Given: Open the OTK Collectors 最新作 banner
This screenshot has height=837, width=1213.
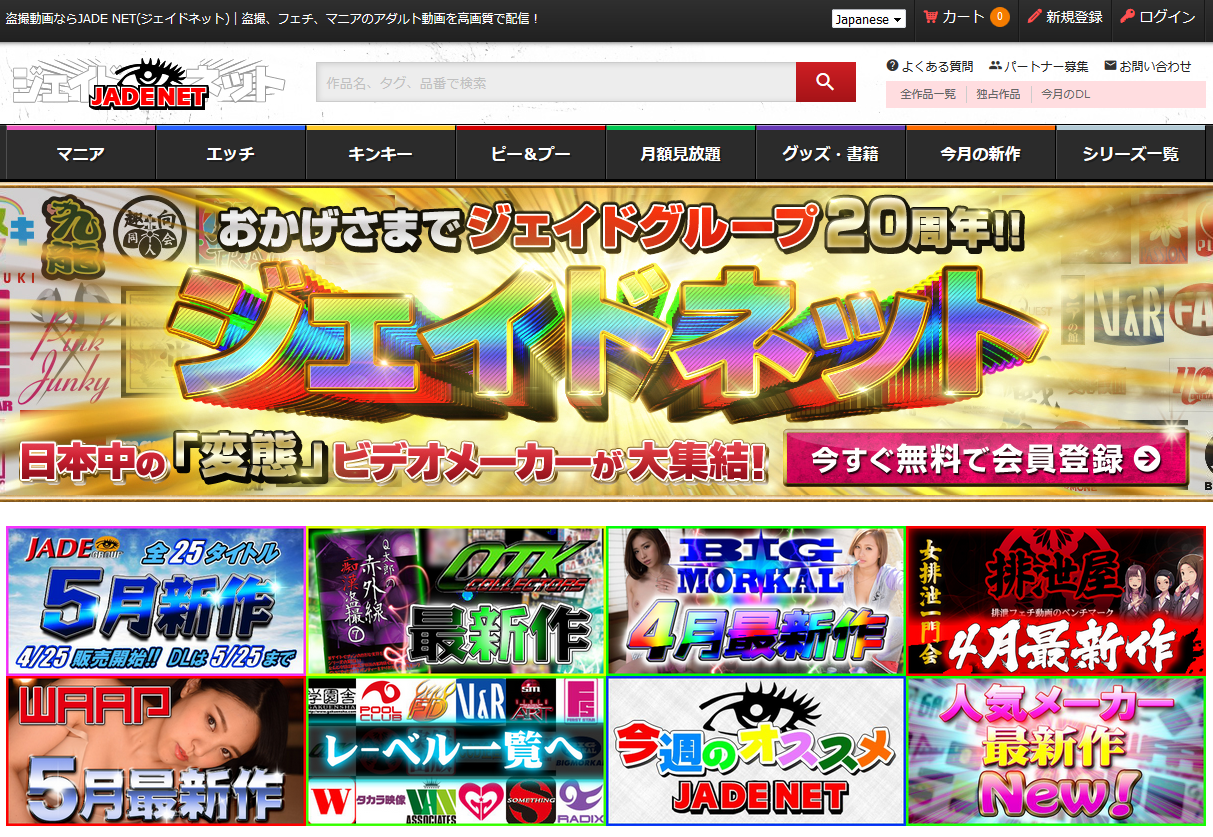Looking at the screenshot, I should click(x=456, y=601).
